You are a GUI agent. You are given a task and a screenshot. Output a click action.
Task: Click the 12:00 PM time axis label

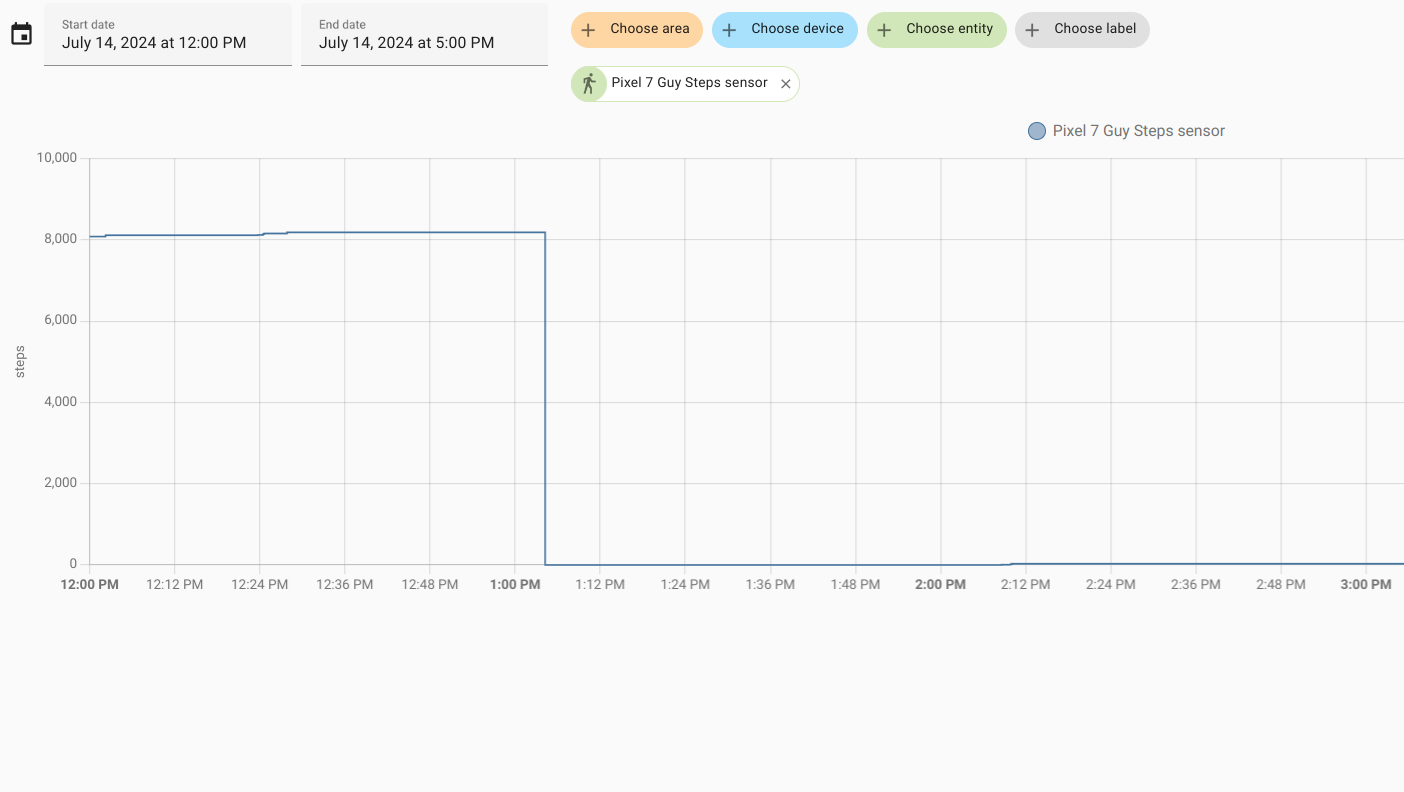pos(90,584)
